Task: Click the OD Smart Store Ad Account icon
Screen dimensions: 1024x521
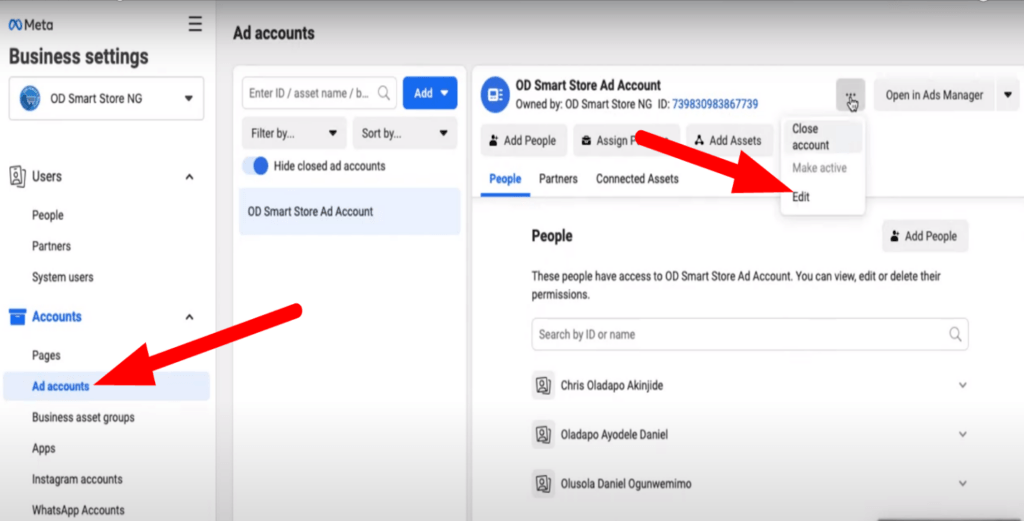Action: [495, 95]
